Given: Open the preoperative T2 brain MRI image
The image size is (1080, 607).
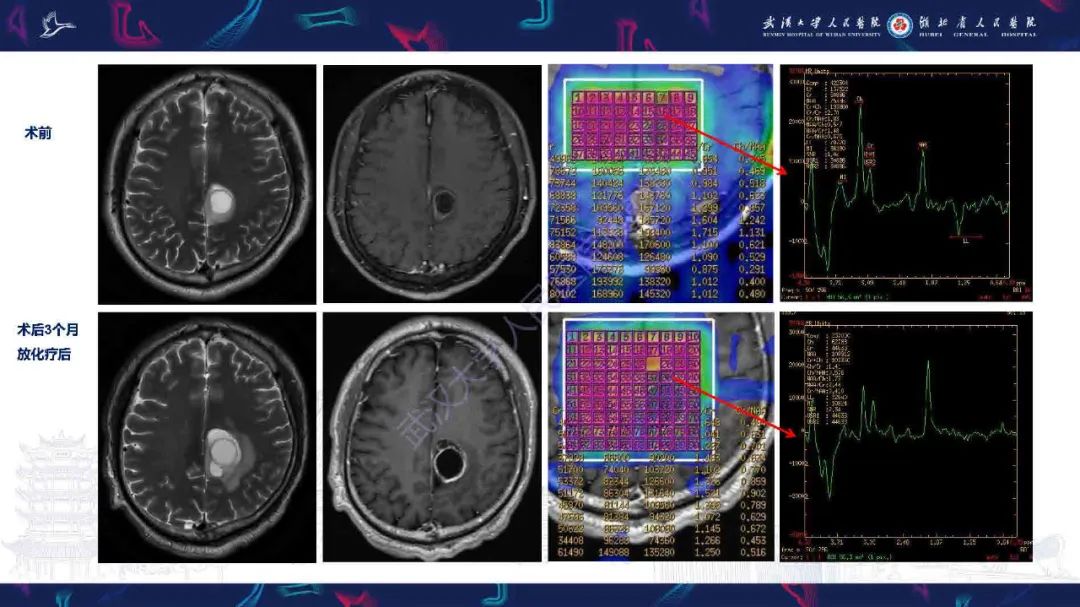Looking at the screenshot, I should (207, 184).
